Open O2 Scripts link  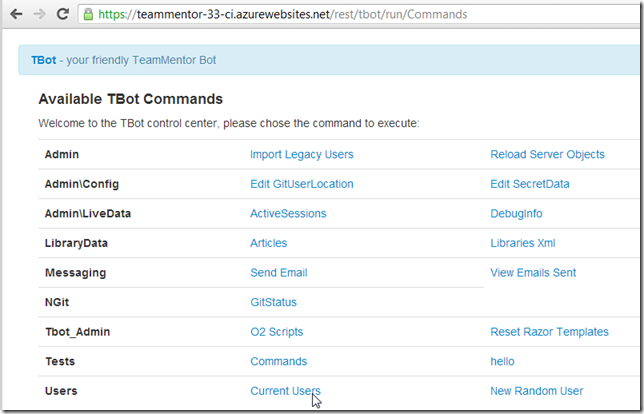click(276, 332)
